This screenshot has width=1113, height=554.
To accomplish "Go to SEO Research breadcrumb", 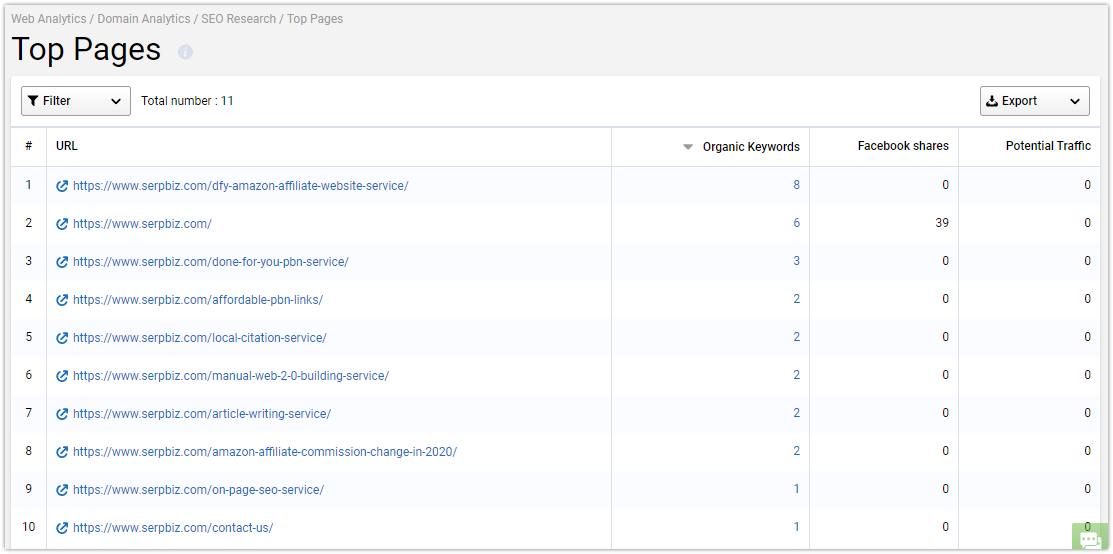I will [238, 19].
